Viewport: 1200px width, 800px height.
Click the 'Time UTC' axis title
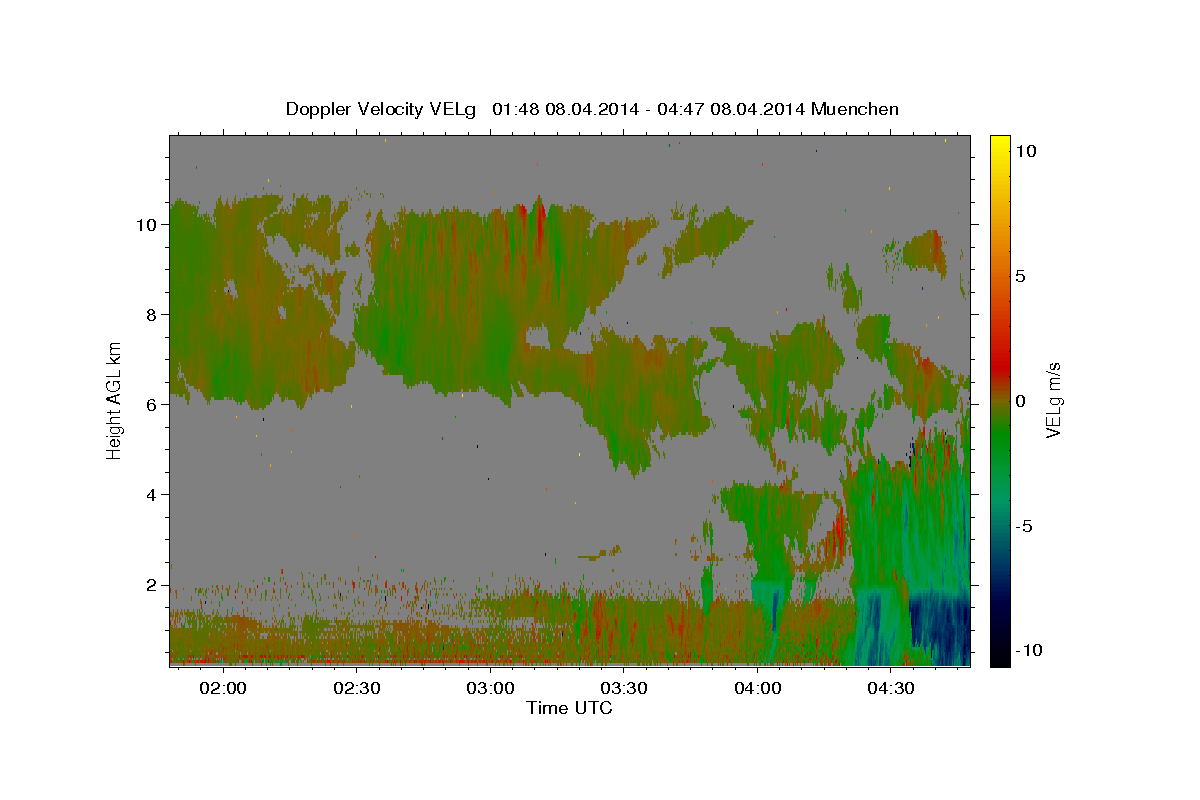click(x=569, y=708)
